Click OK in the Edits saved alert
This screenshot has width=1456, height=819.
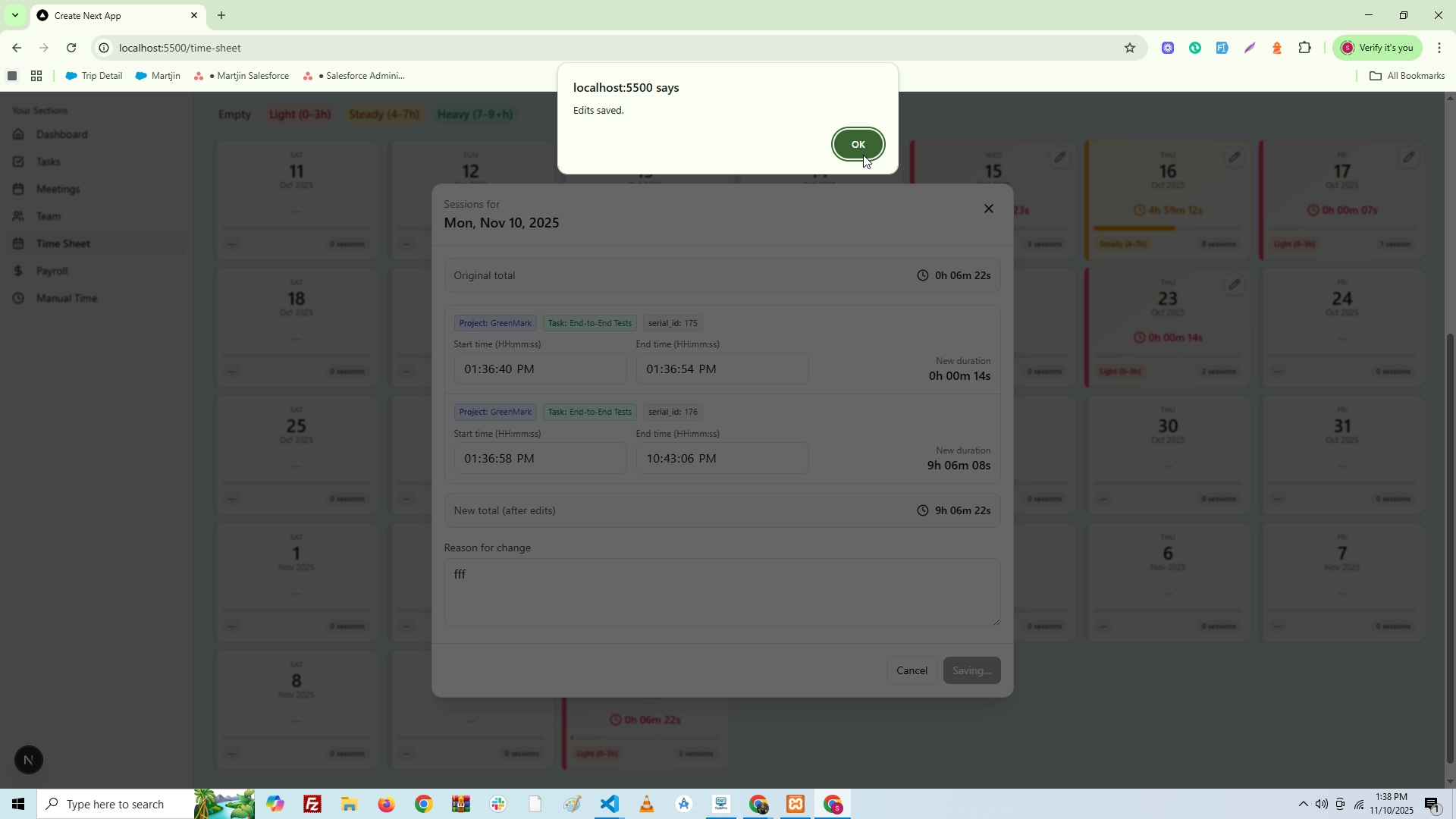pos(858,144)
